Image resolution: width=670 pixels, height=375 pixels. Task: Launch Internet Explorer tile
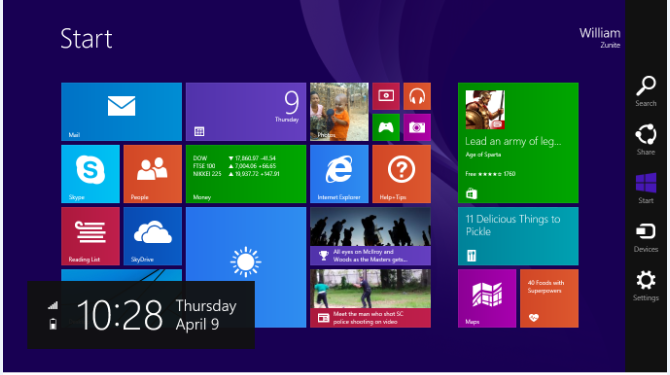pyautogui.click(x=339, y=174)
